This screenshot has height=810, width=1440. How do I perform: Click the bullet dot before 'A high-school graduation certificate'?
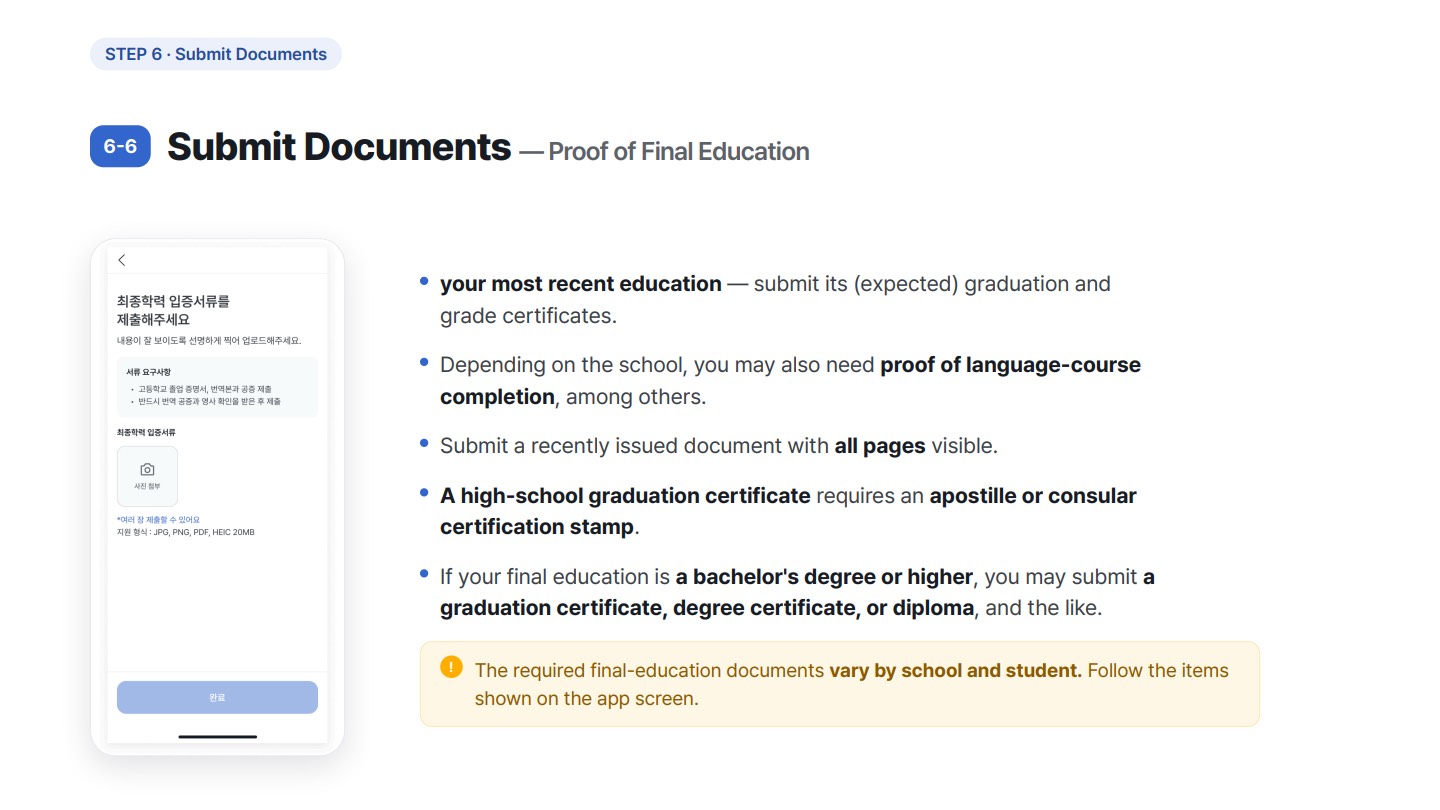[424, 494]
